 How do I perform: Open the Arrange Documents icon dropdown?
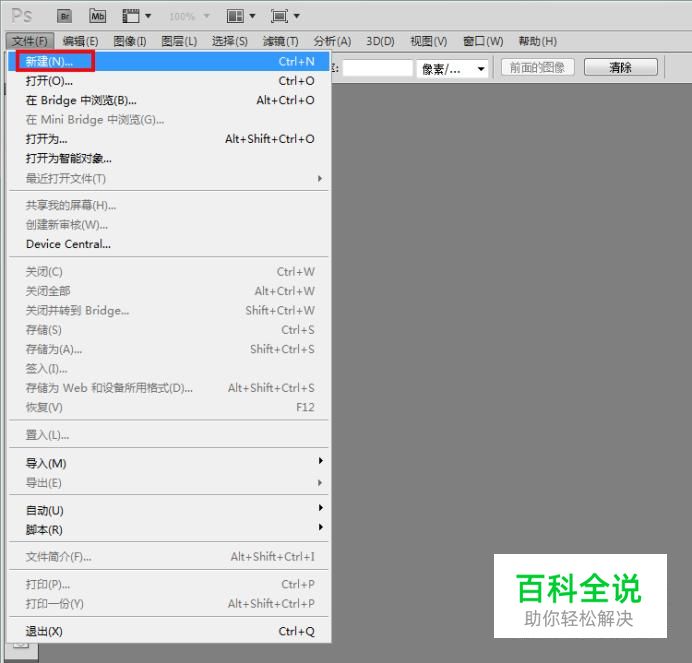tap(241, 16)
